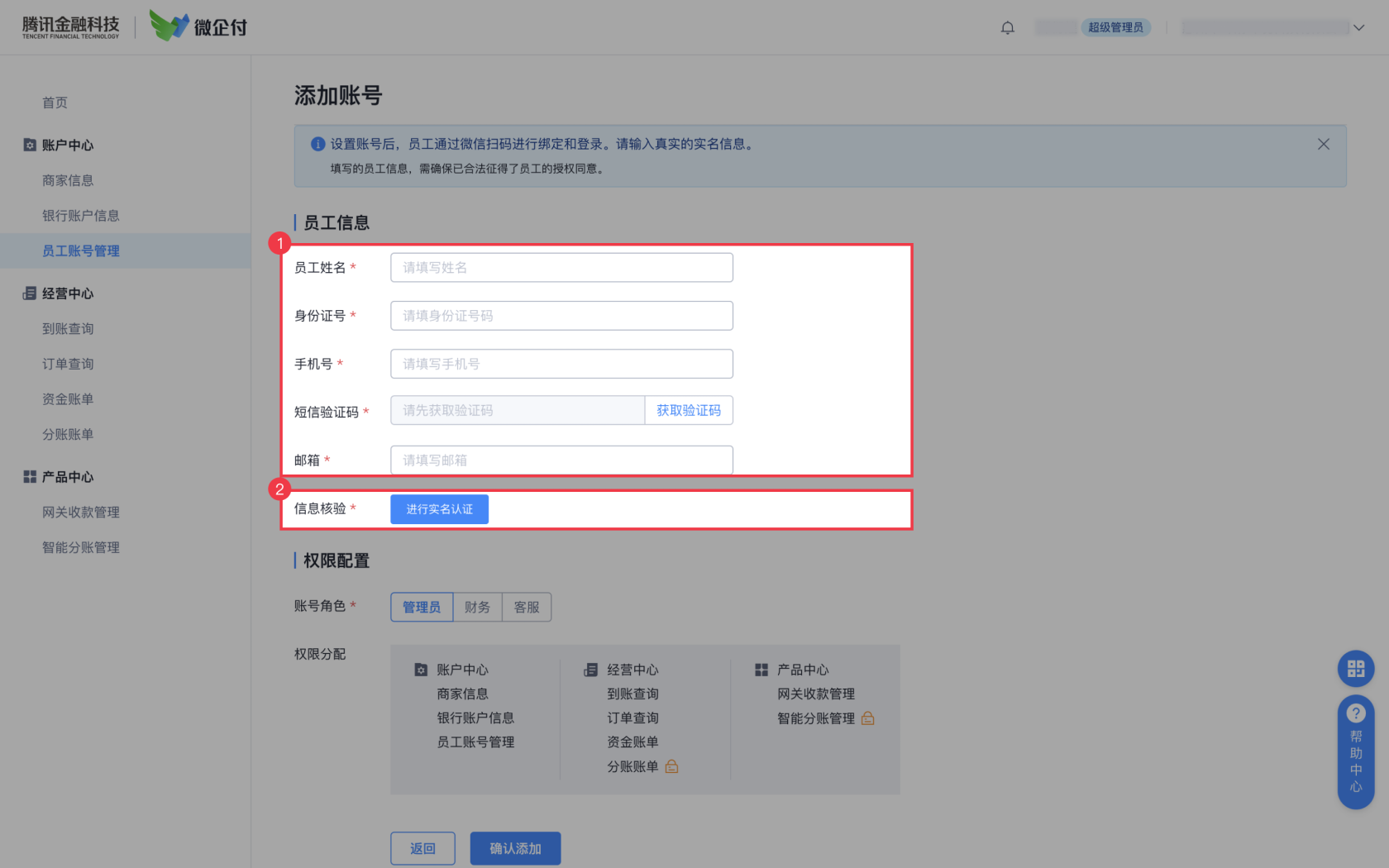Select the 客服 account role
The height and width of the screenshot is (868, 1389).
(x=527, y=607)
